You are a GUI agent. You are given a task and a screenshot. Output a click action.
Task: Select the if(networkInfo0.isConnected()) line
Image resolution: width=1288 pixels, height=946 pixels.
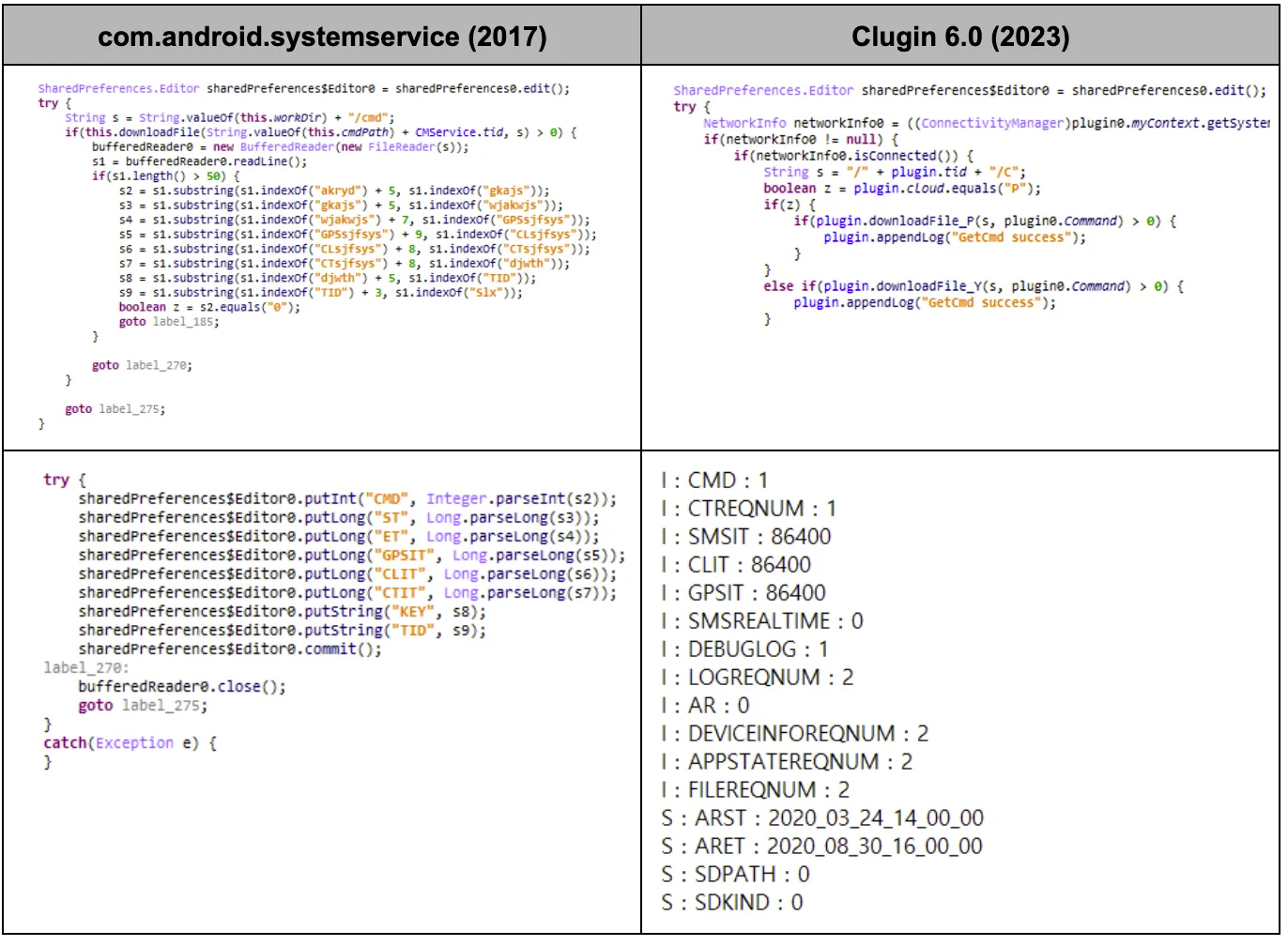click(x=853, y=156)
